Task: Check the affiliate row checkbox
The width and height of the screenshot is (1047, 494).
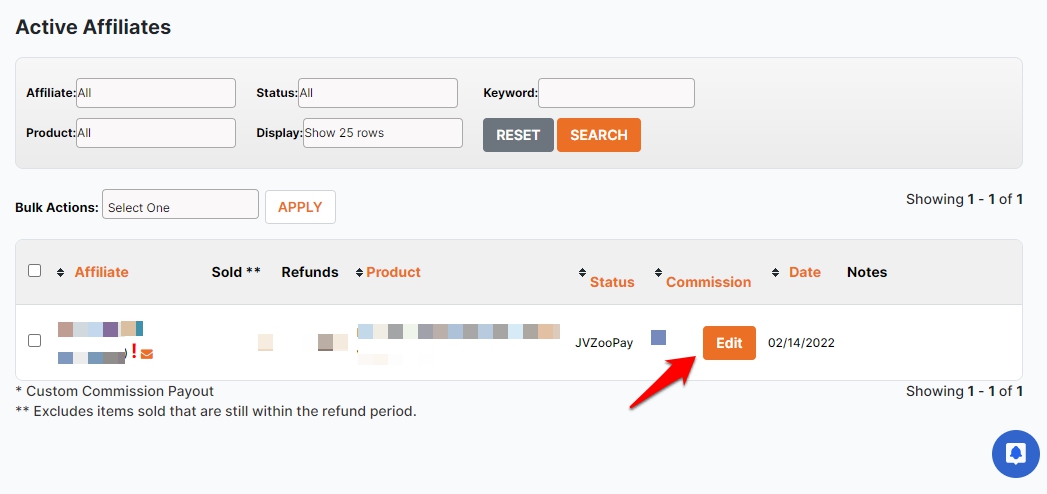Action: pos(35,341)
